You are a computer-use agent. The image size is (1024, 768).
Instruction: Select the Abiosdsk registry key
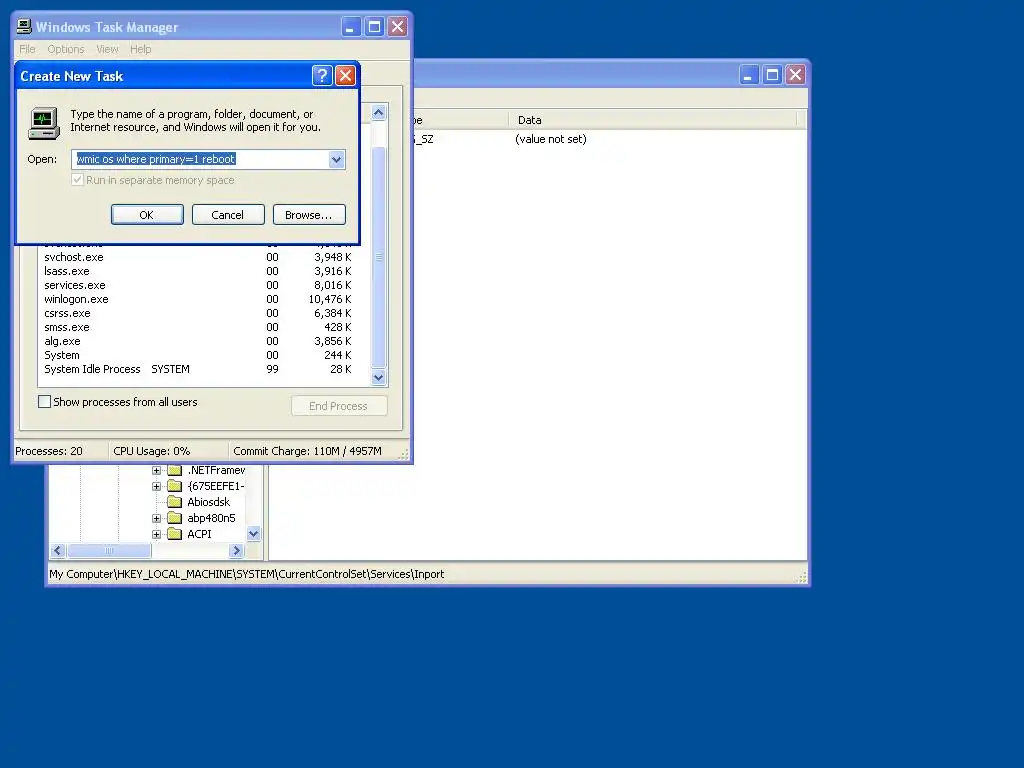(x=208, y=502)
